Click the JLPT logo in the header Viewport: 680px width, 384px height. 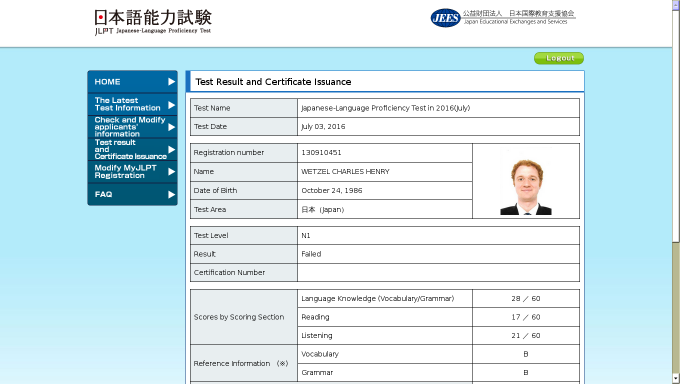153,23
